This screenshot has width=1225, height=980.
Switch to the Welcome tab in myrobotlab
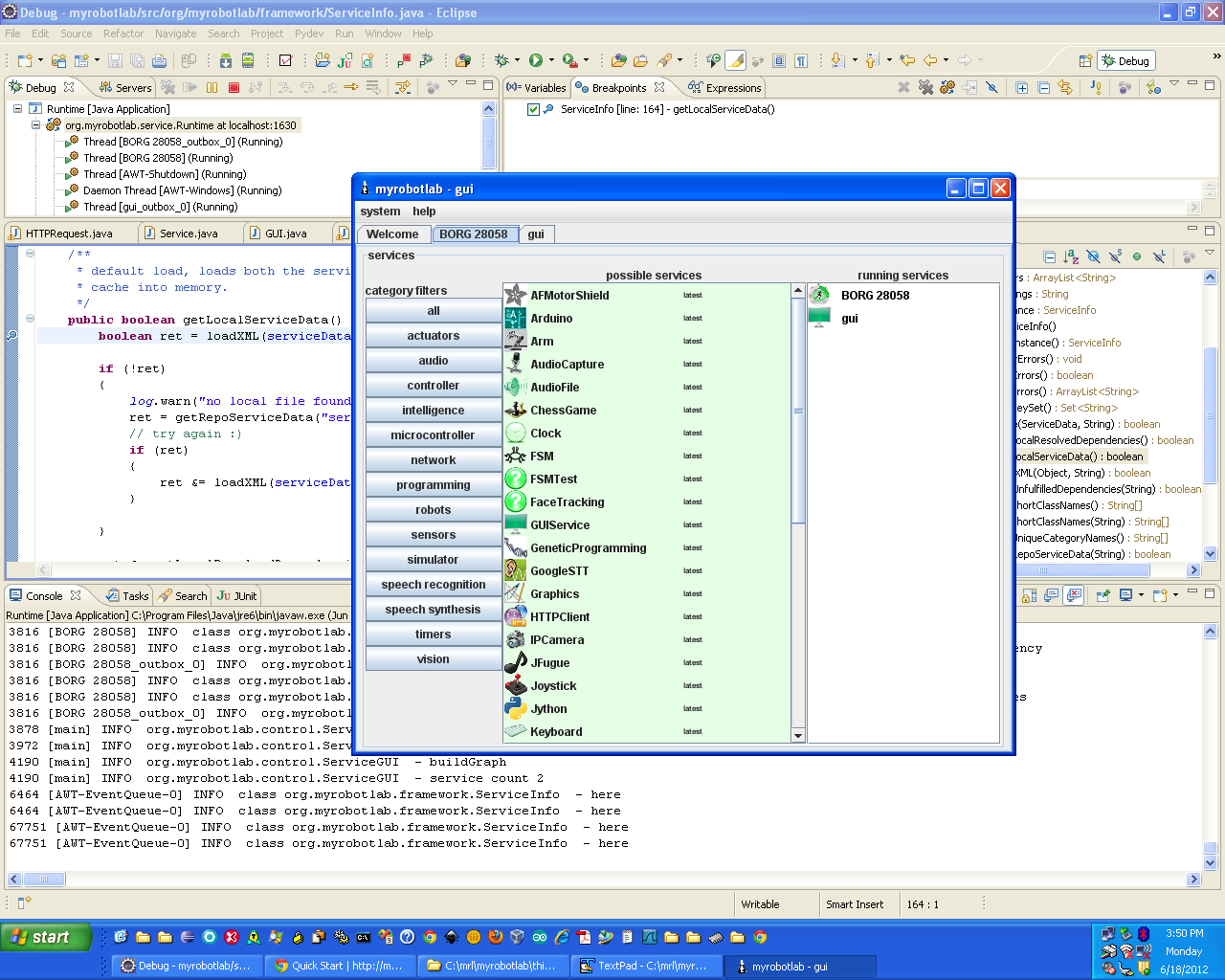(x=392, y=234)
